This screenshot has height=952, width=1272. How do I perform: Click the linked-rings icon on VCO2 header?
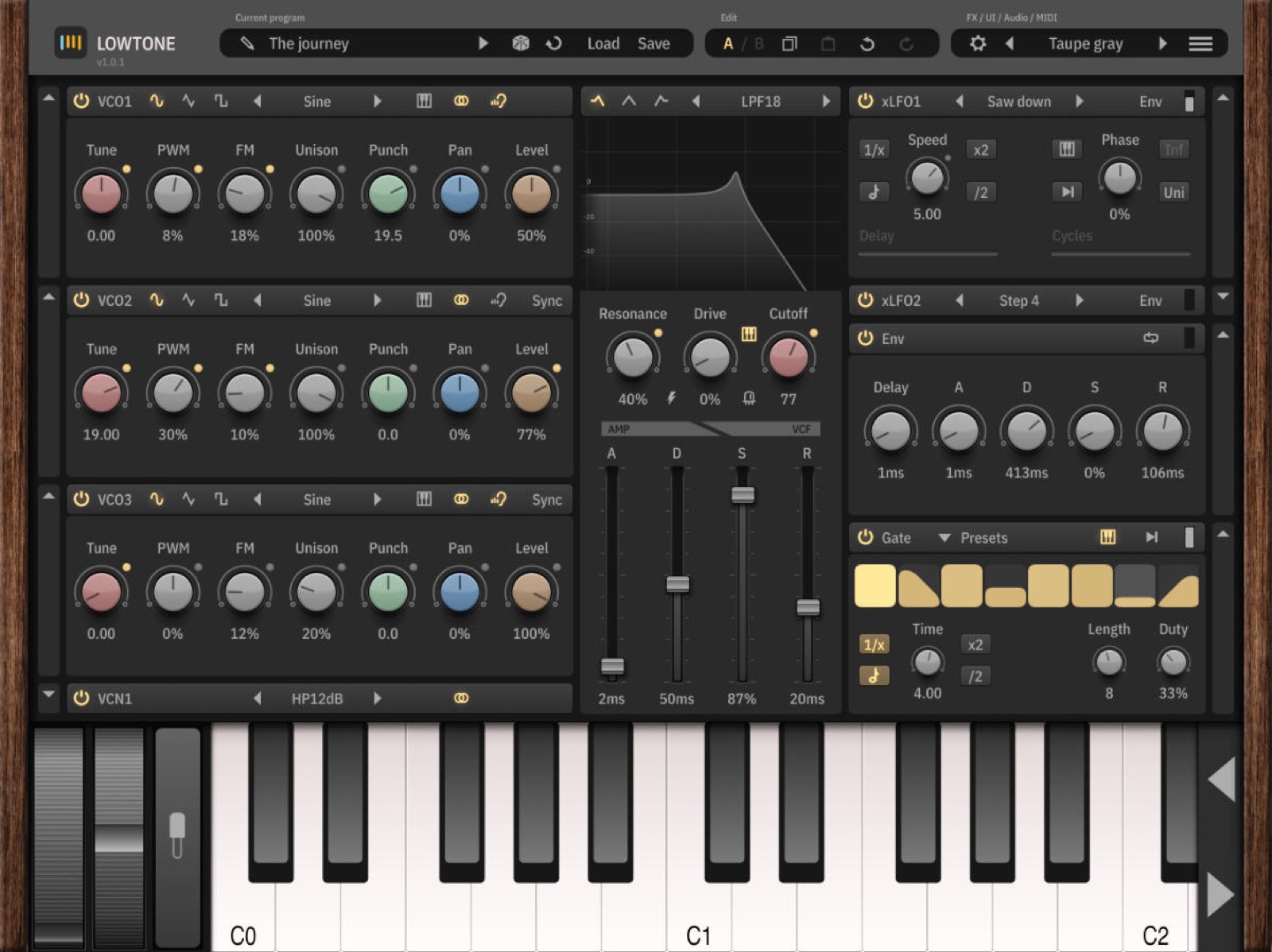[x=461, y=300]
